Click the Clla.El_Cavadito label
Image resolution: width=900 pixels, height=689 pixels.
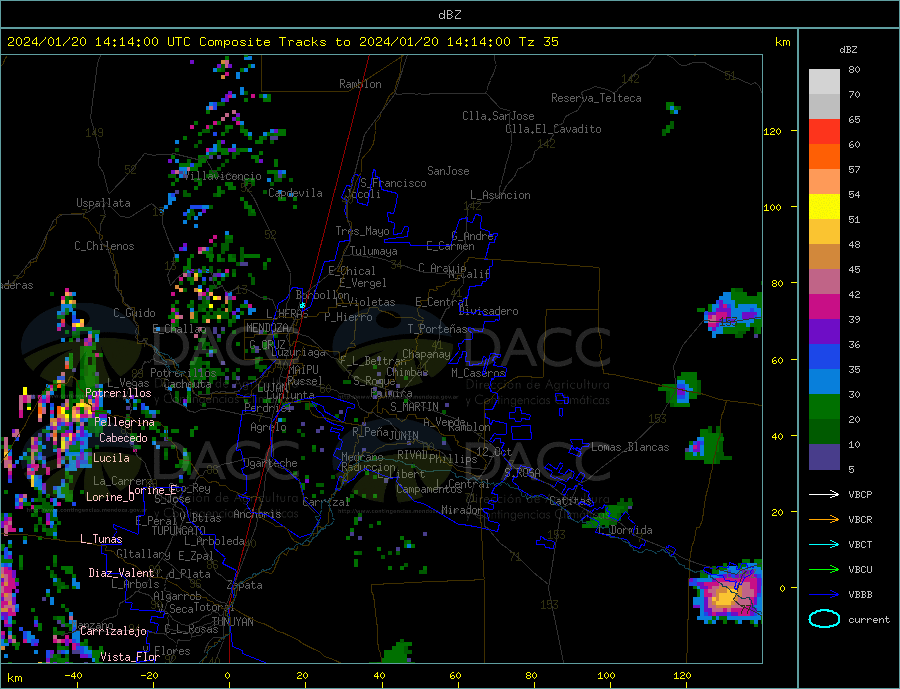(553, 129)
